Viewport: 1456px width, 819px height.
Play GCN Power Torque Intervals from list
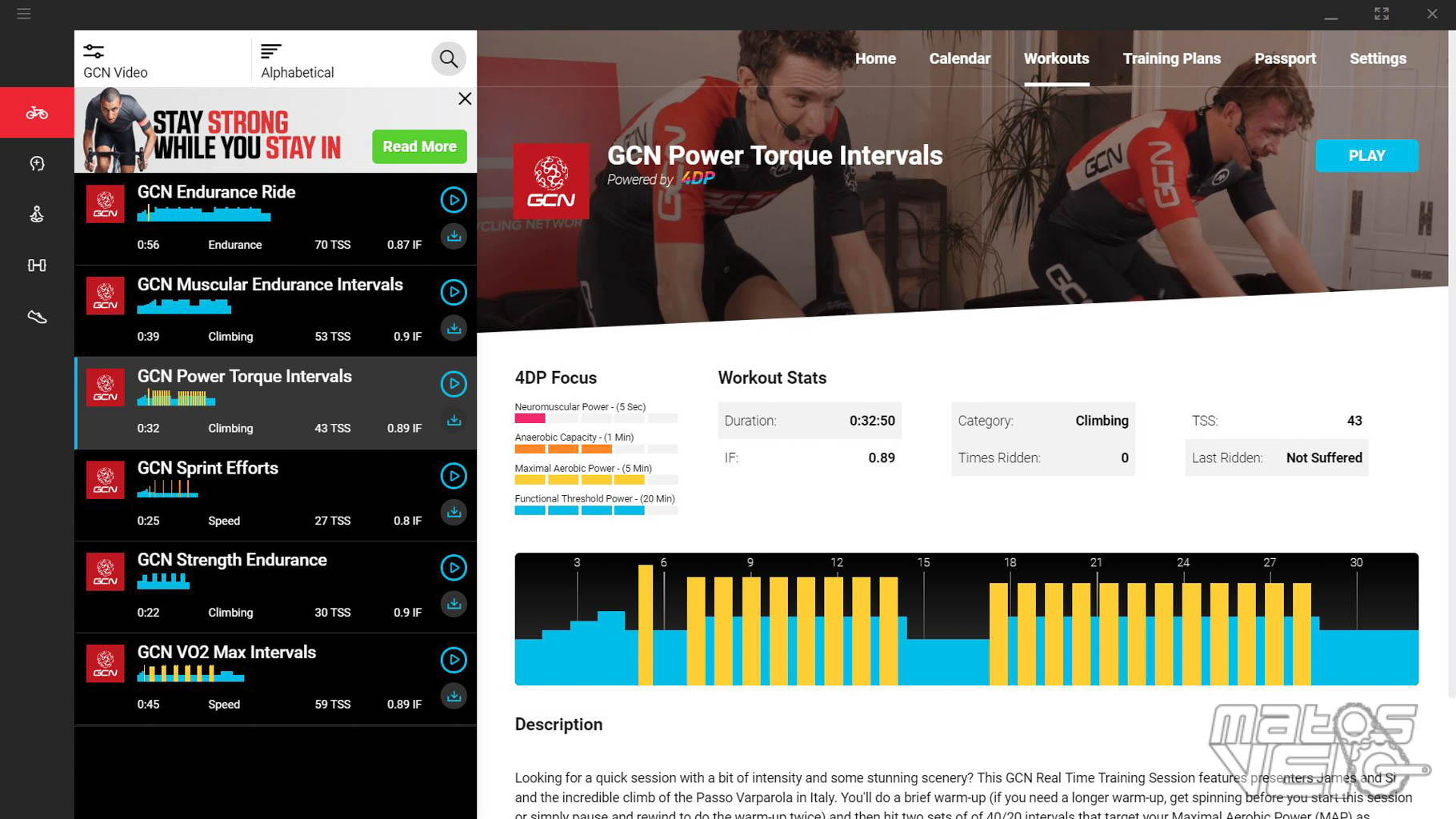[454, 384]
